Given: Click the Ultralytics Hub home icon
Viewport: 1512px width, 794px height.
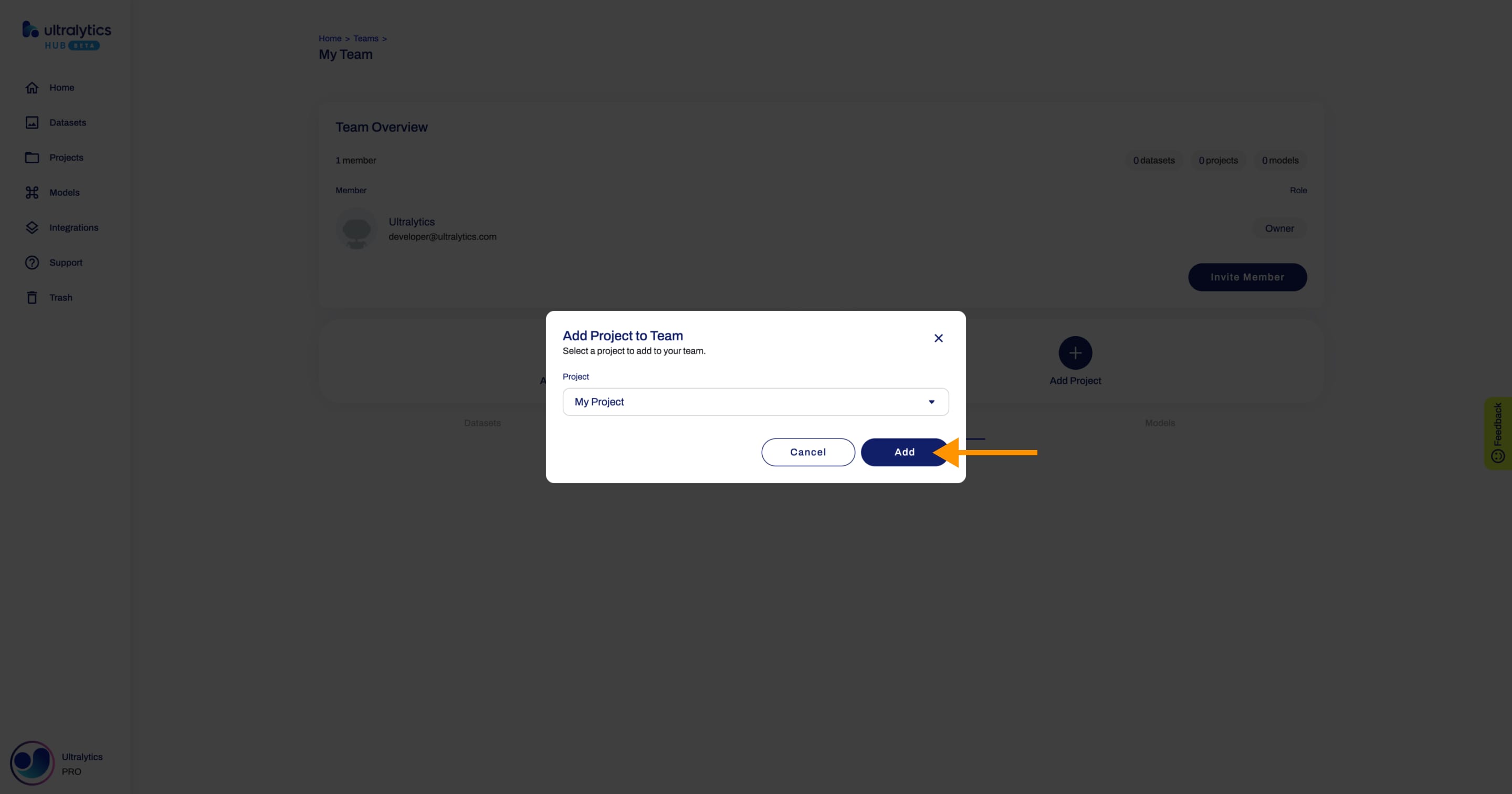Looking at the screenshot, I should (x=66, y=35).
